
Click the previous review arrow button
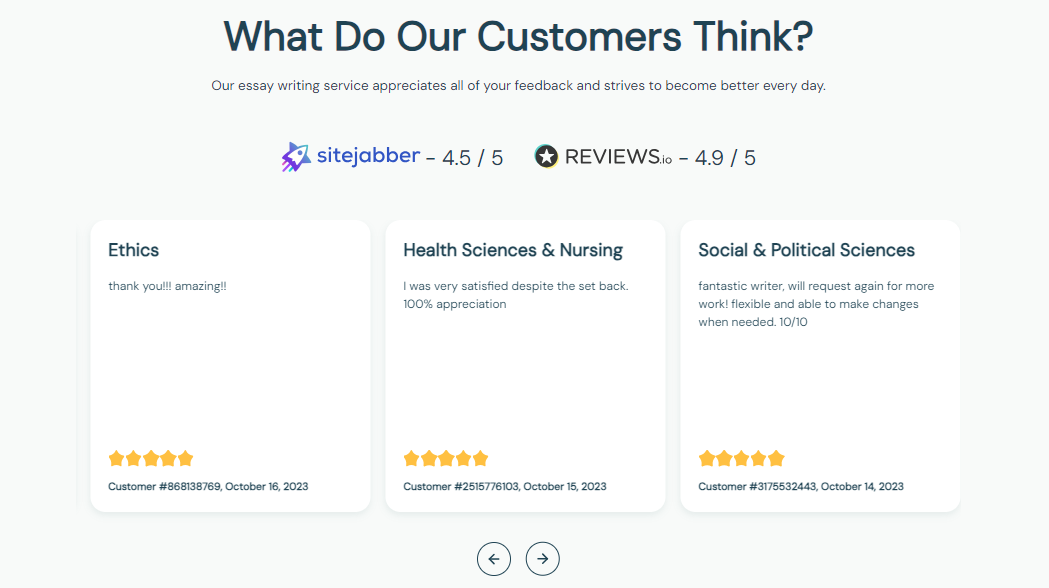[494, 558]
